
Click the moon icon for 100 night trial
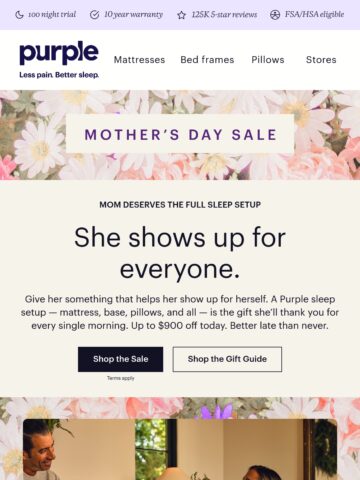pos(19,15)
